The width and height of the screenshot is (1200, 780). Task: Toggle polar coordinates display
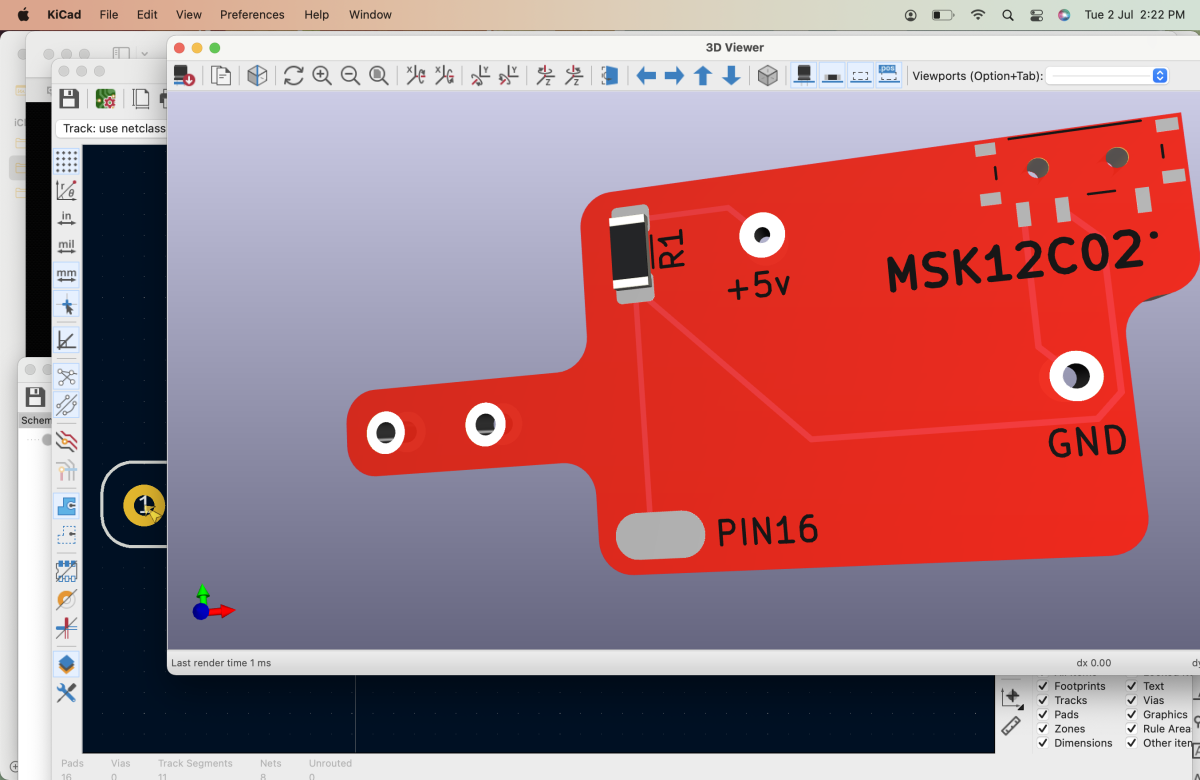tap(66, 189)
